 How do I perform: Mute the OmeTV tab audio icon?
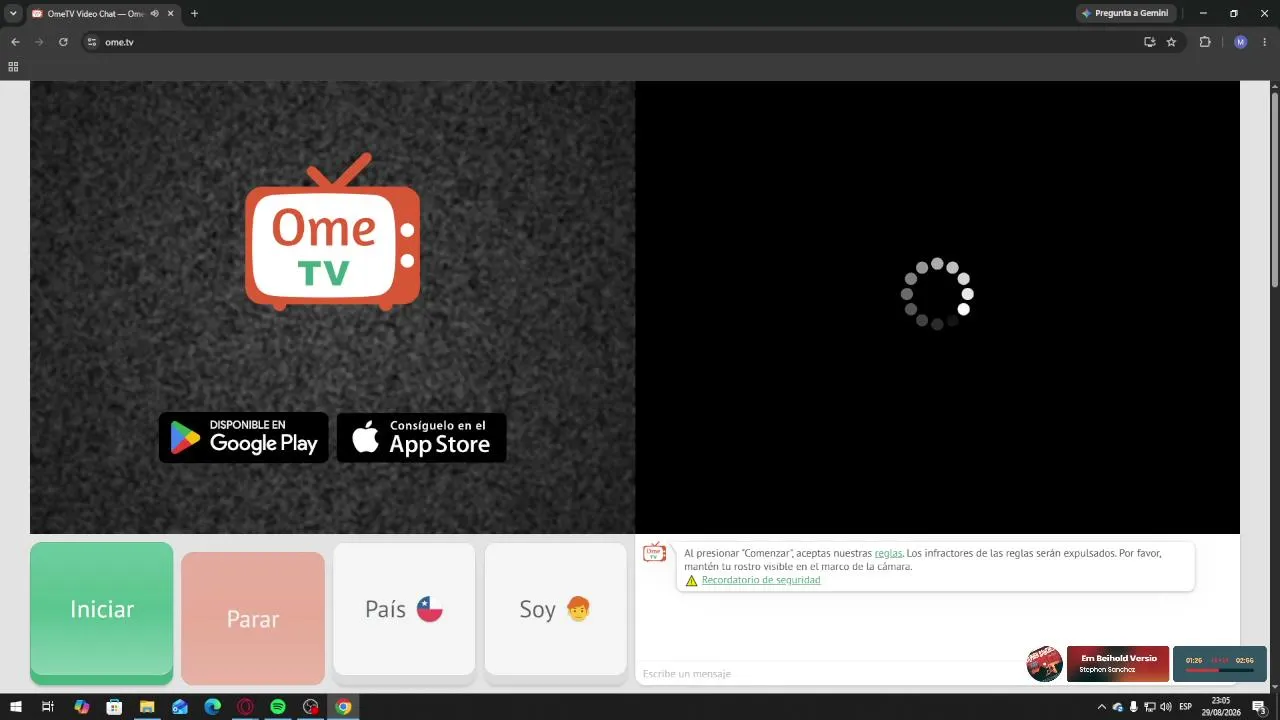pyautogui.click(x=155, y=13)
